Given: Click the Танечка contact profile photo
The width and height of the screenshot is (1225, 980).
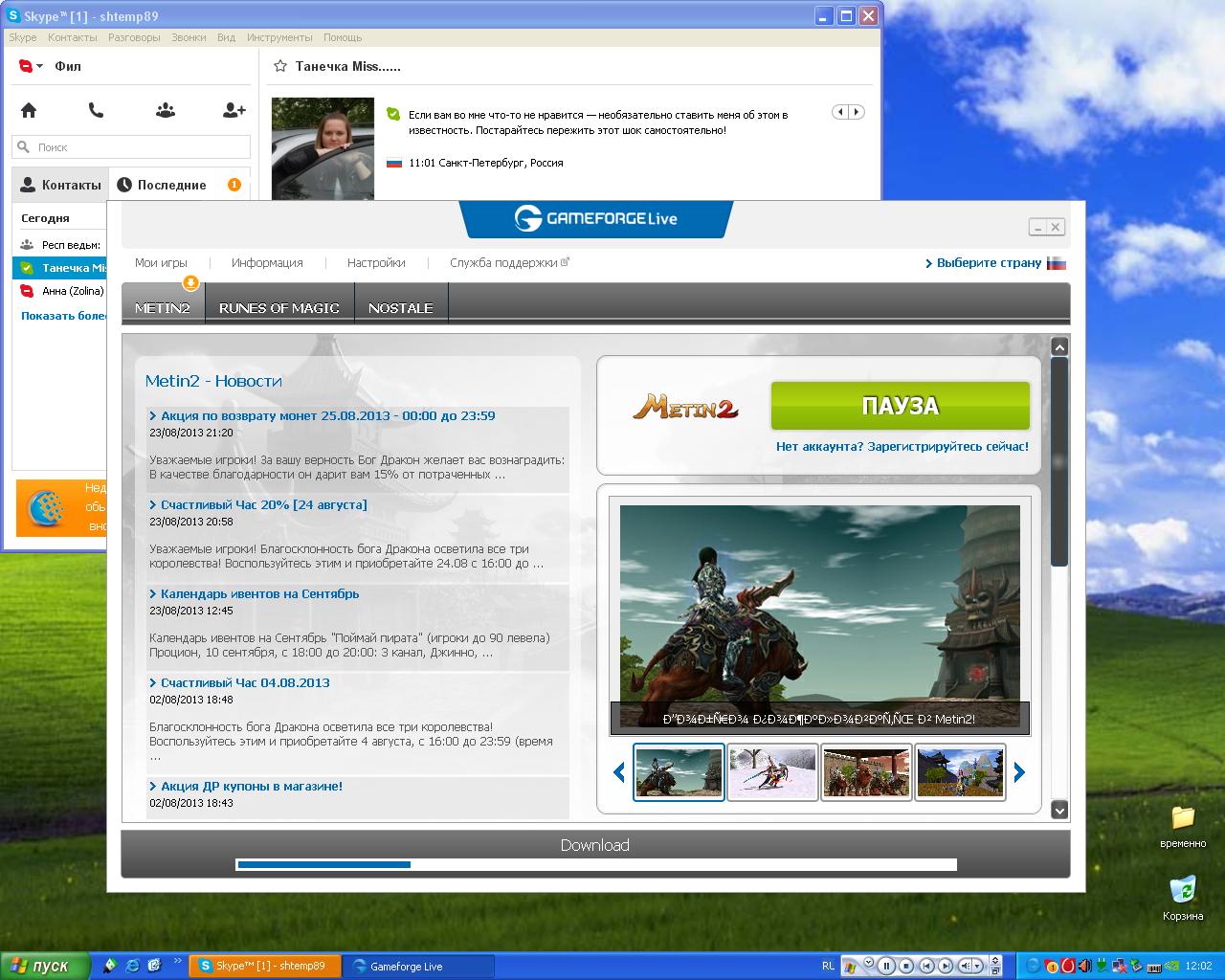Looking at the screenshot, I should click(x=323, y=148).
